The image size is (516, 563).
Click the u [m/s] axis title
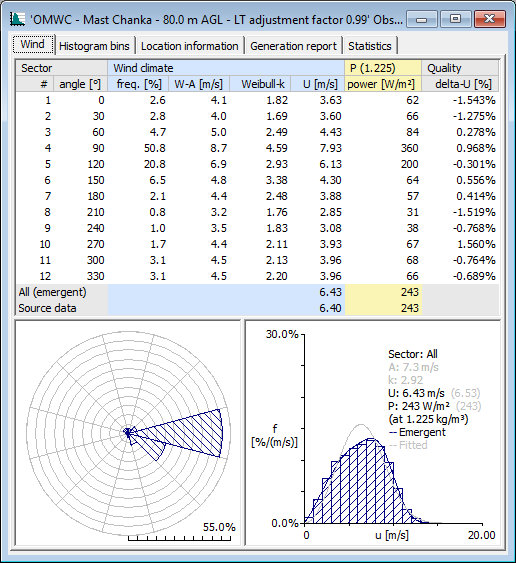click(x=392, y=535)
